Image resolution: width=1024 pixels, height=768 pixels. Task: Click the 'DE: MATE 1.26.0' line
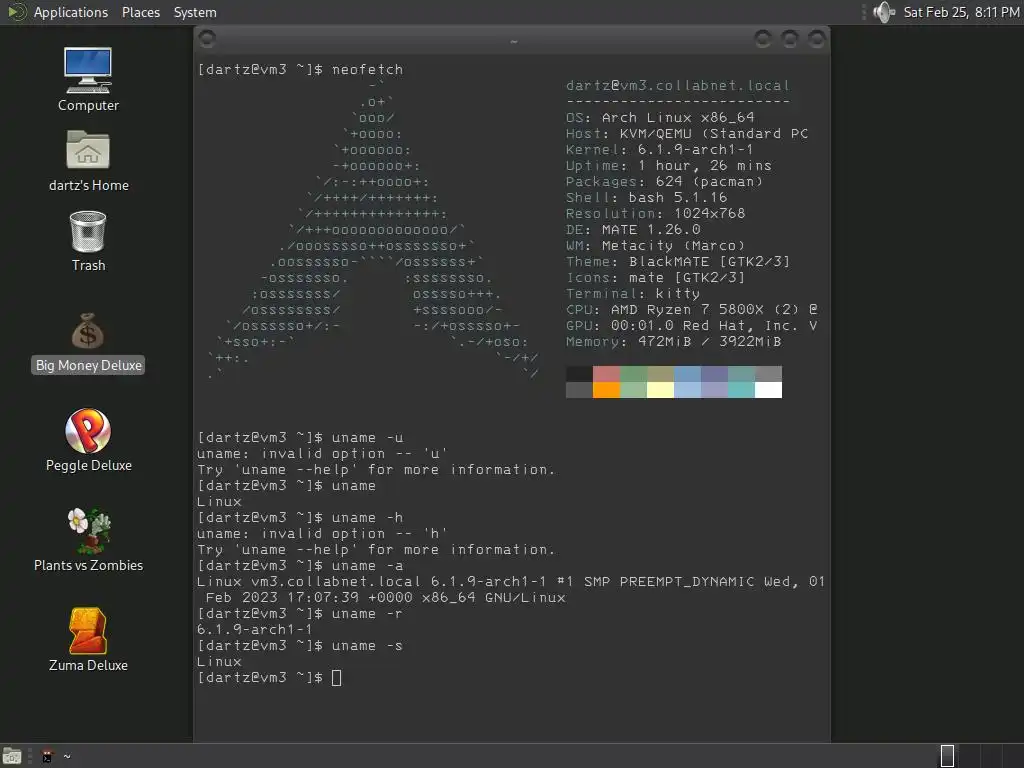(633, 230)
